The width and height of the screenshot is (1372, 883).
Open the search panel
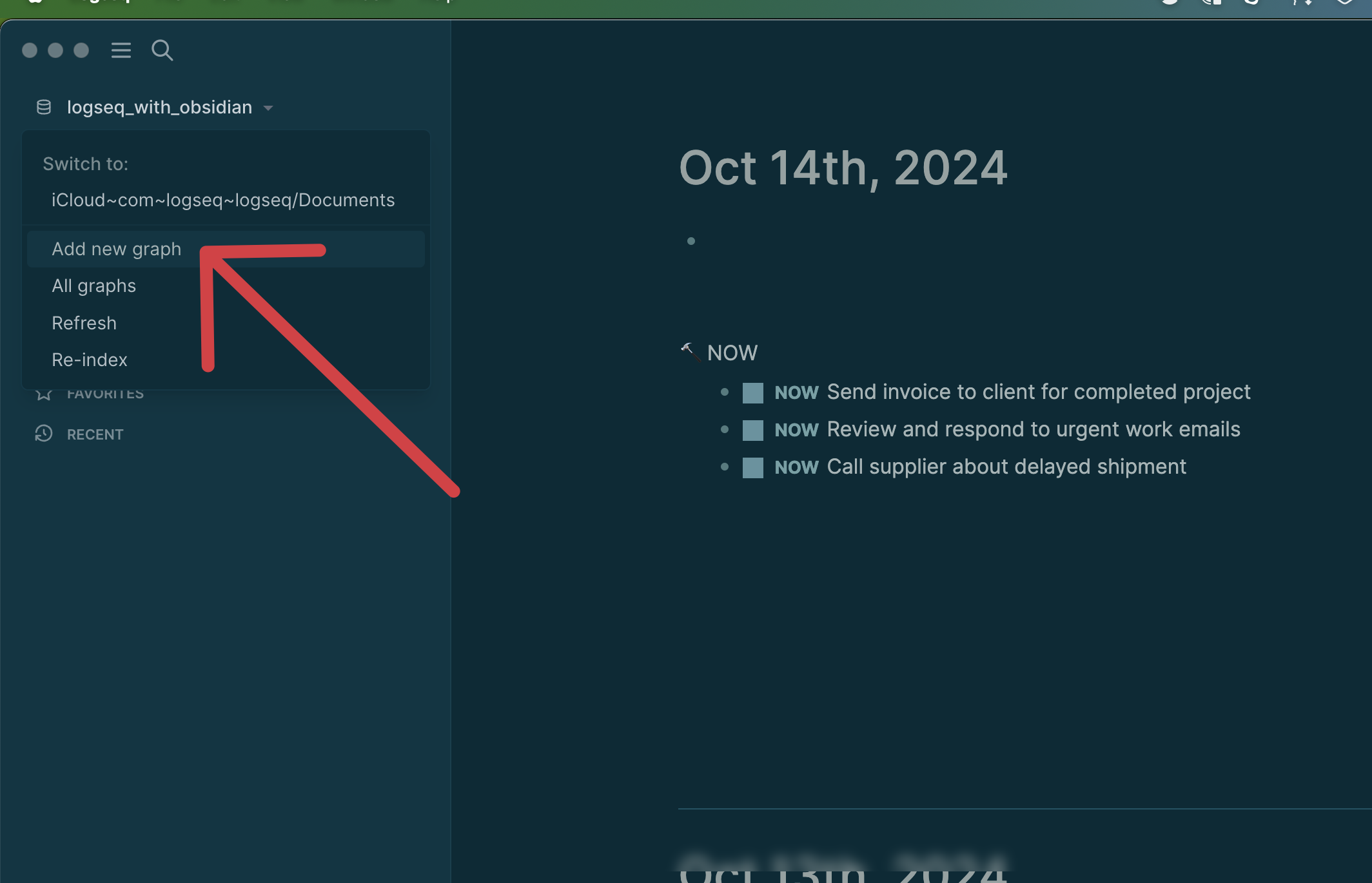[162, 49]
